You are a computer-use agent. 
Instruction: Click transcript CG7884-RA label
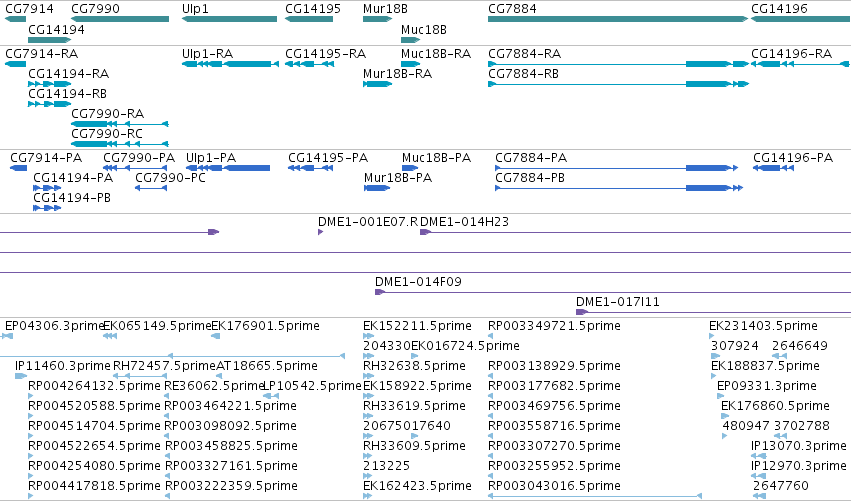pos(525,54)
